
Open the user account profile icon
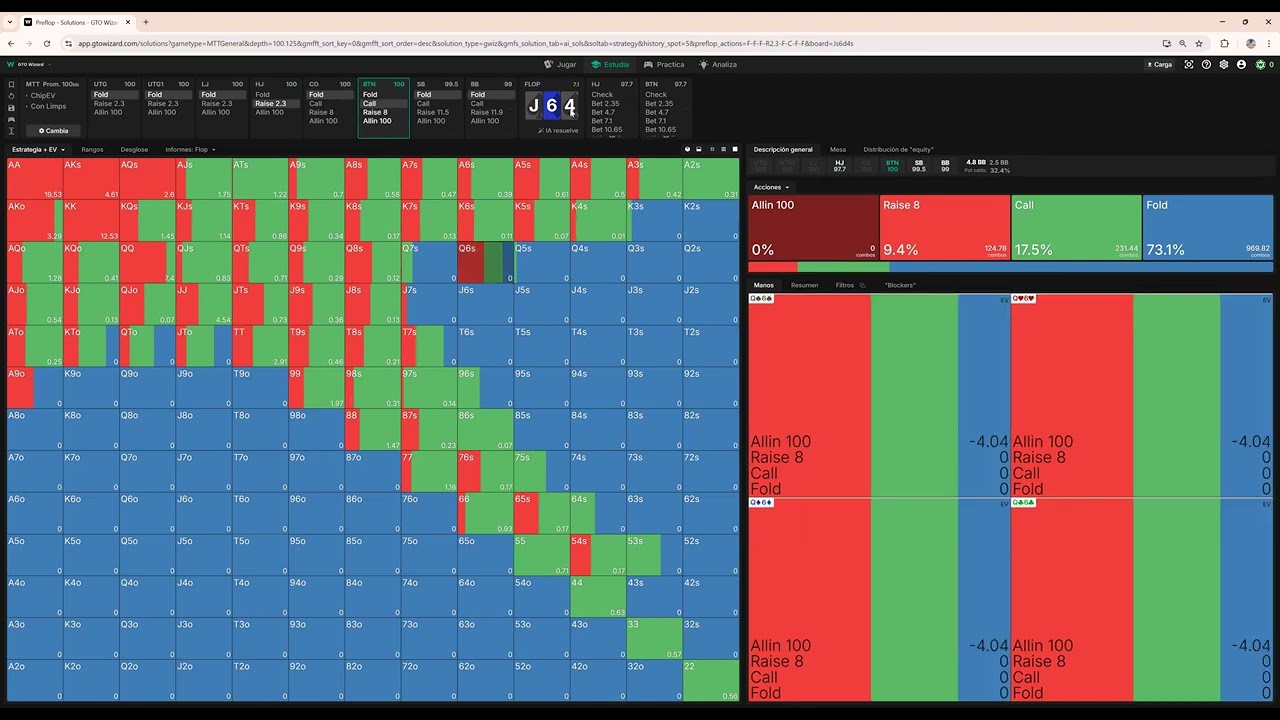point(1241,64)
